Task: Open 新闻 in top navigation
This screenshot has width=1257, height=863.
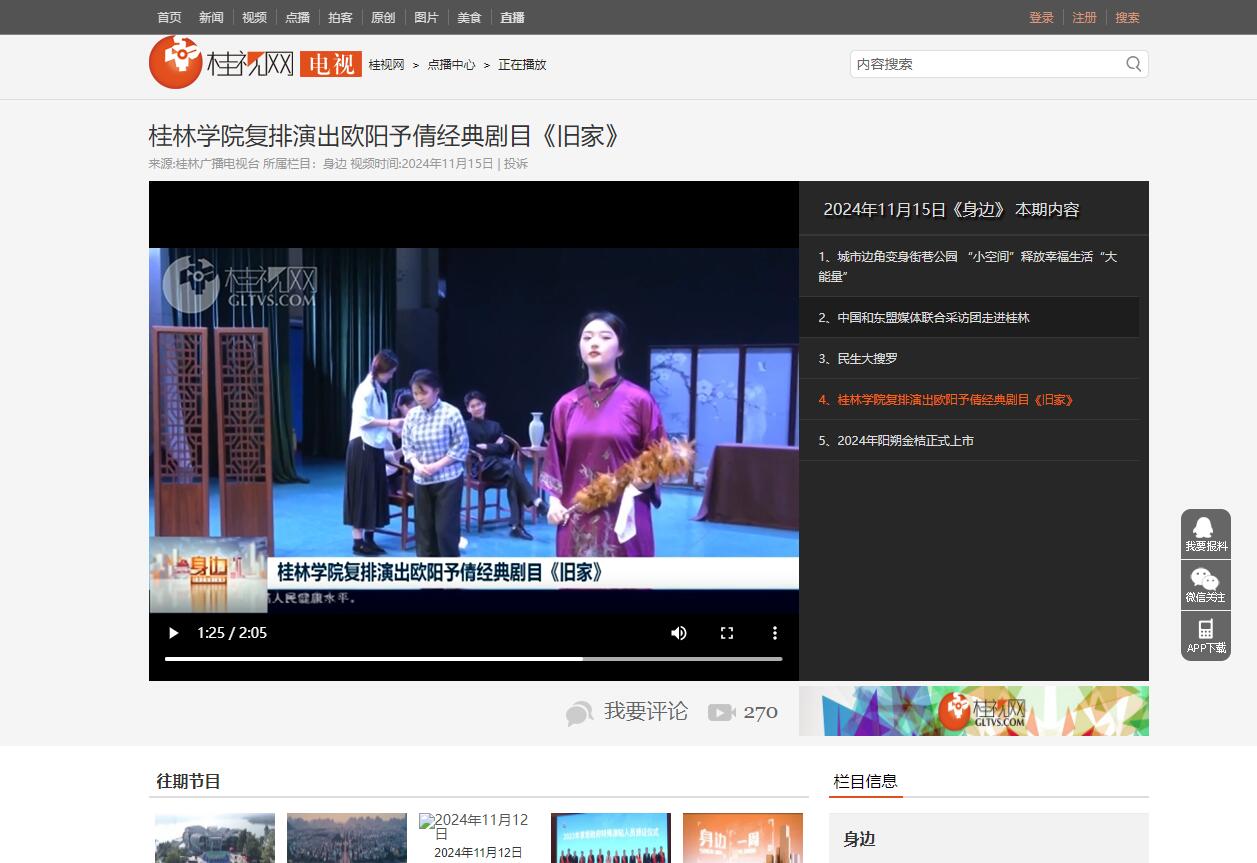Action: (211, 17)
